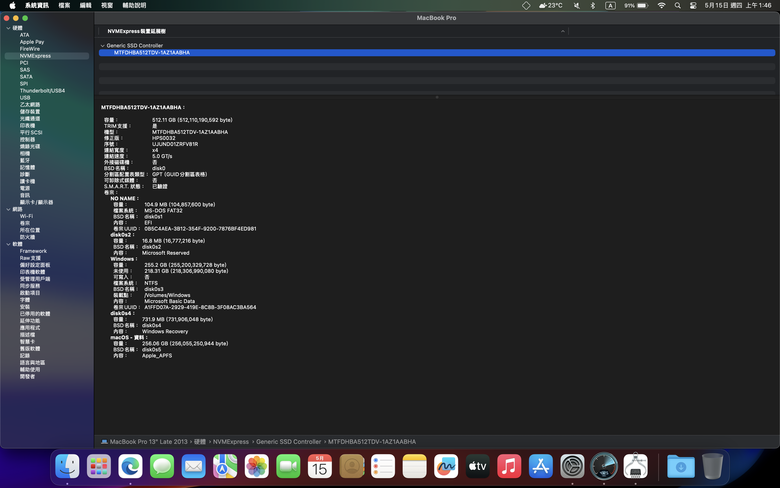Screen dimensions: 780x488
Task: Open App Store from the Dock
Action: click(541, 466)
